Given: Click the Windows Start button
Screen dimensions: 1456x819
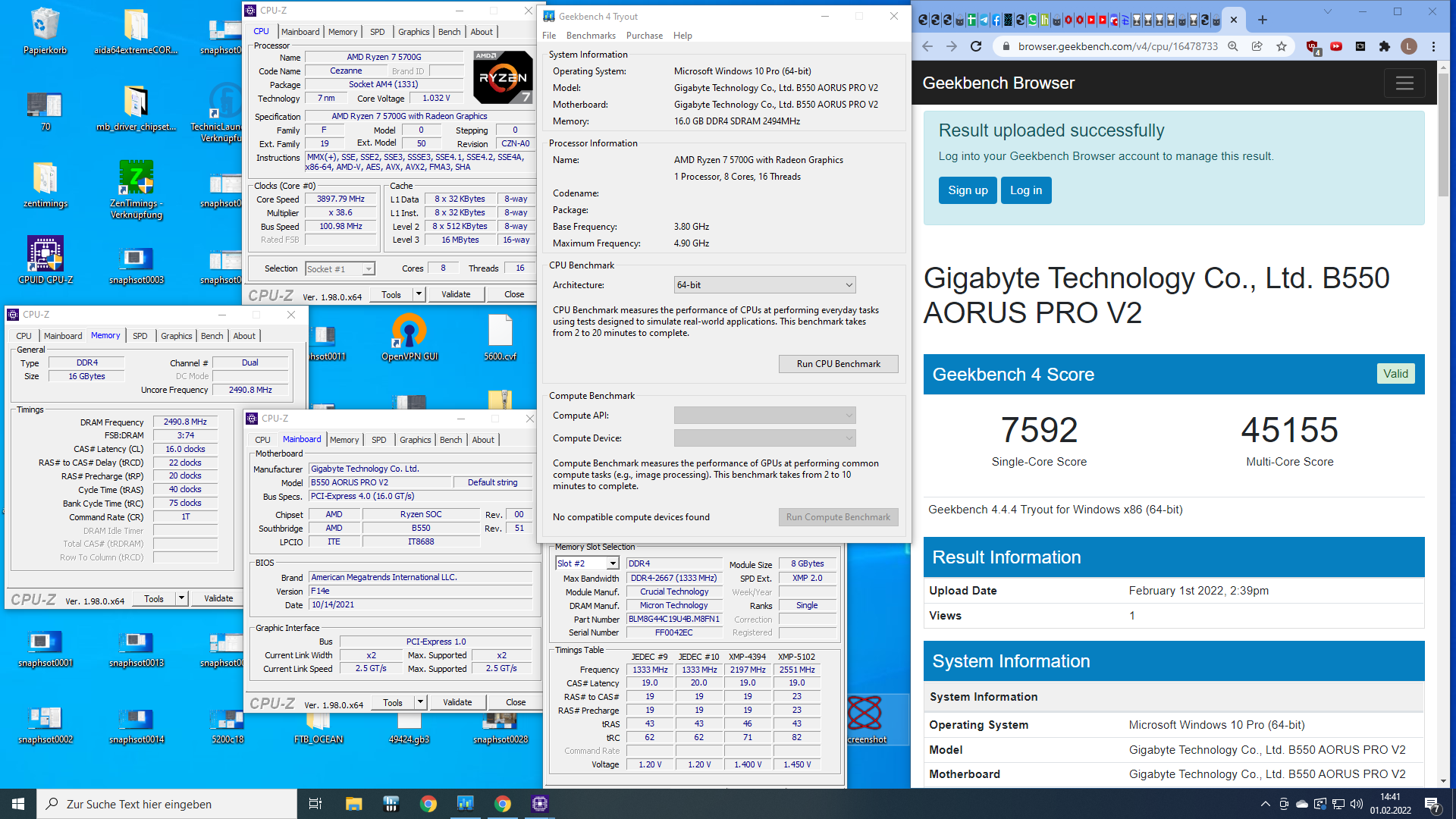Looking at the screenshot, I should tap(18, 804).
